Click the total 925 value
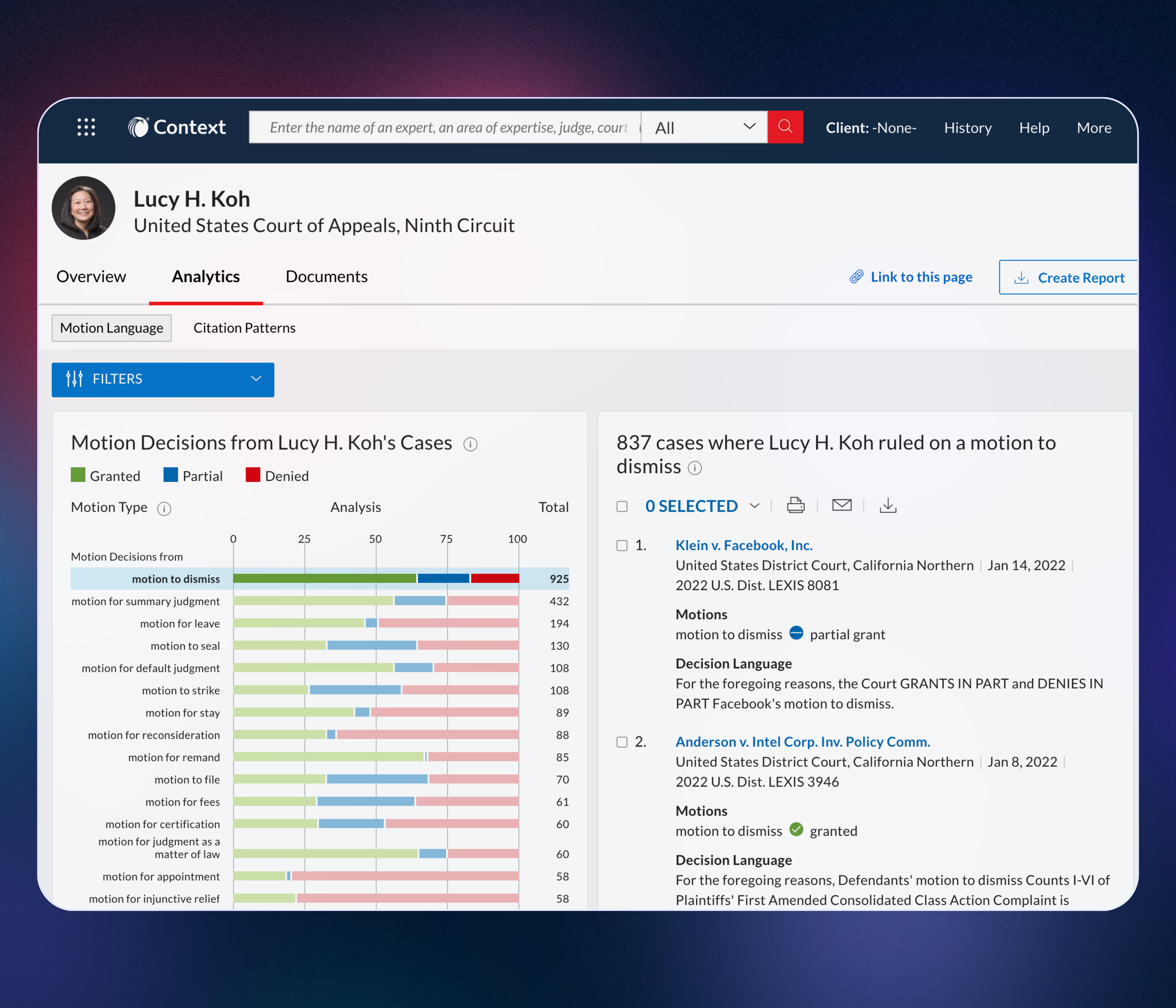 (x=559, y=579)
